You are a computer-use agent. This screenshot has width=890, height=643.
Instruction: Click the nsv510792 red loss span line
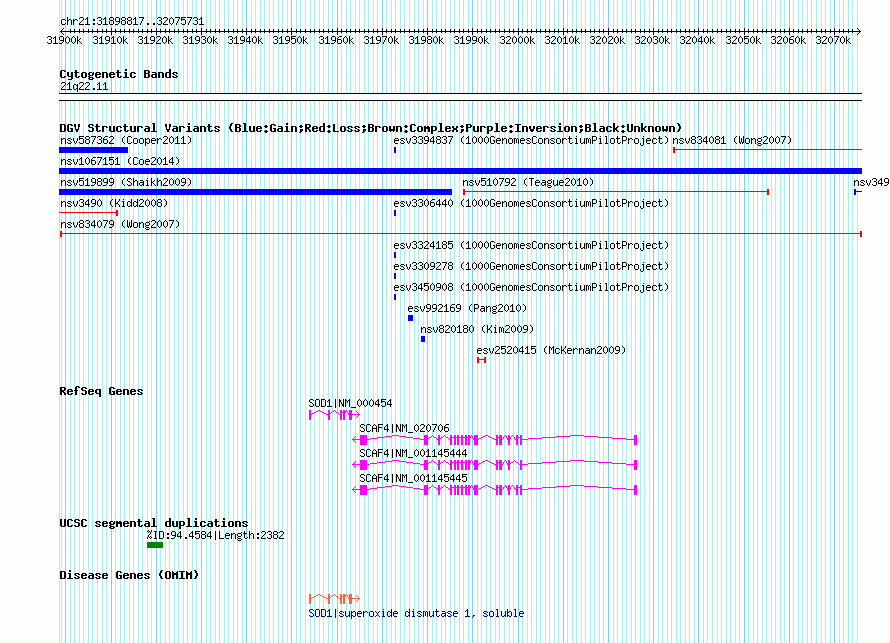coord(616,192)
